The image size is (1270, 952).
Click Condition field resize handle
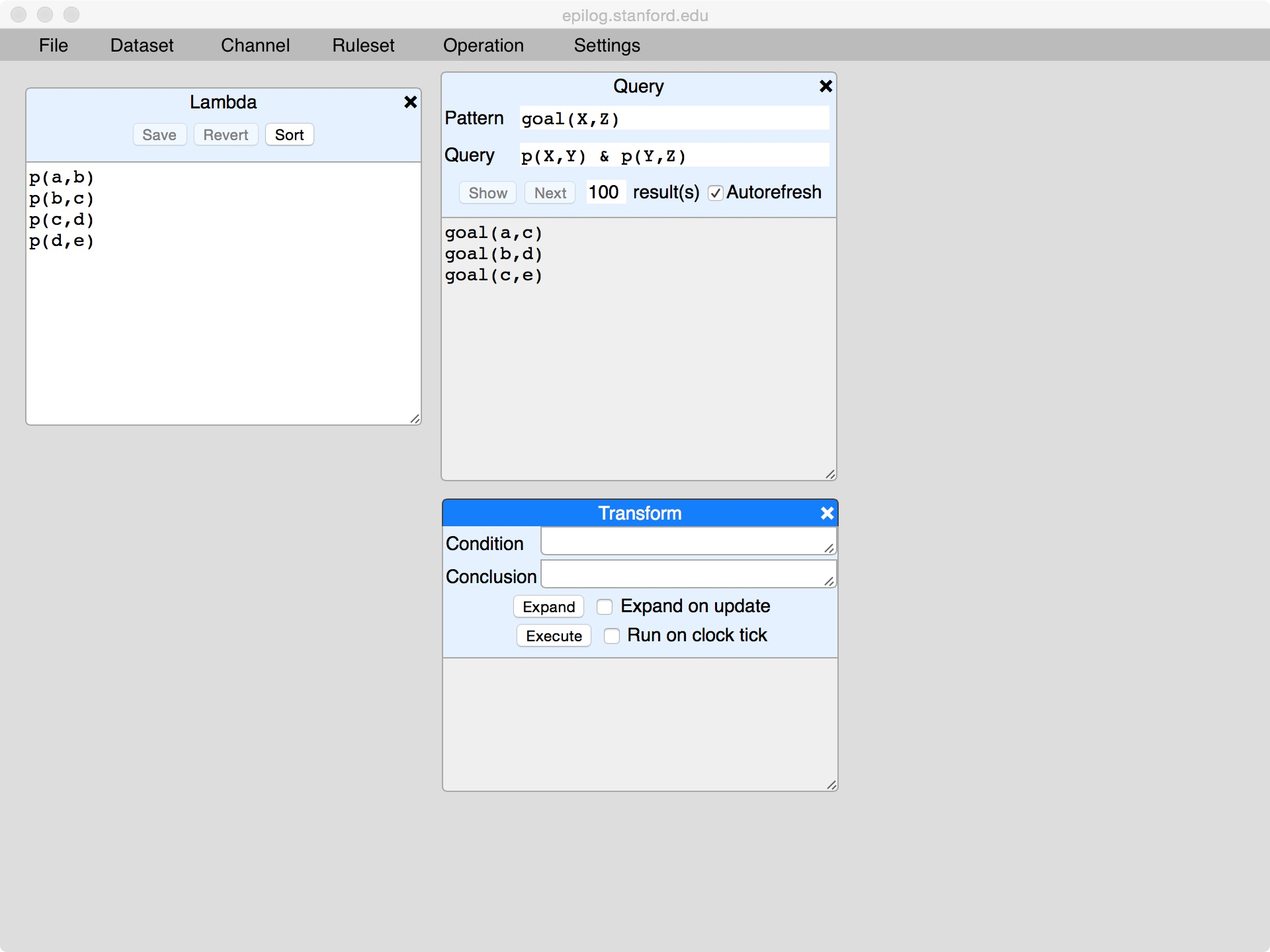(829, 548)
